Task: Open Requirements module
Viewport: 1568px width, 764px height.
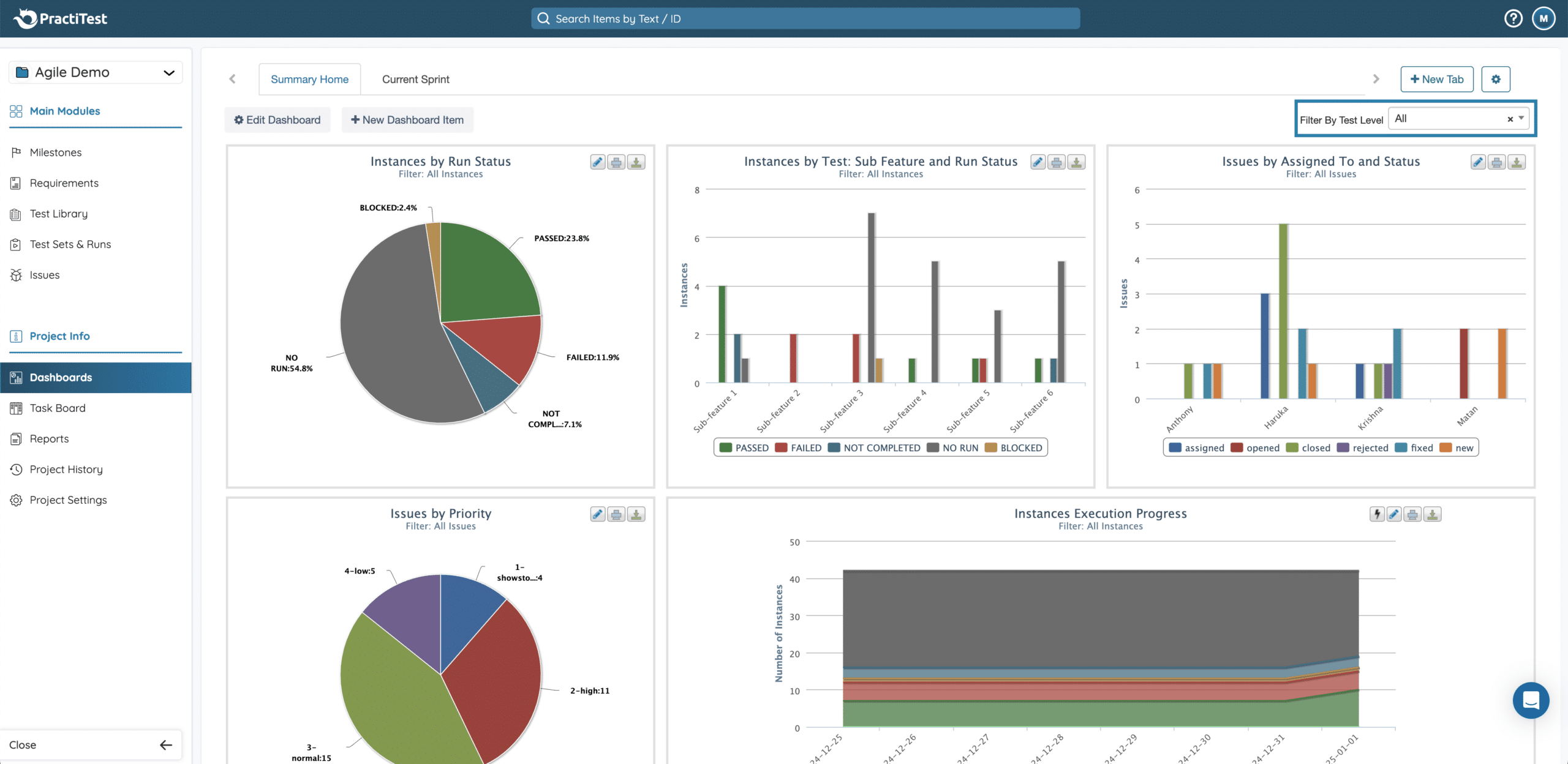Action: [96, 183]
